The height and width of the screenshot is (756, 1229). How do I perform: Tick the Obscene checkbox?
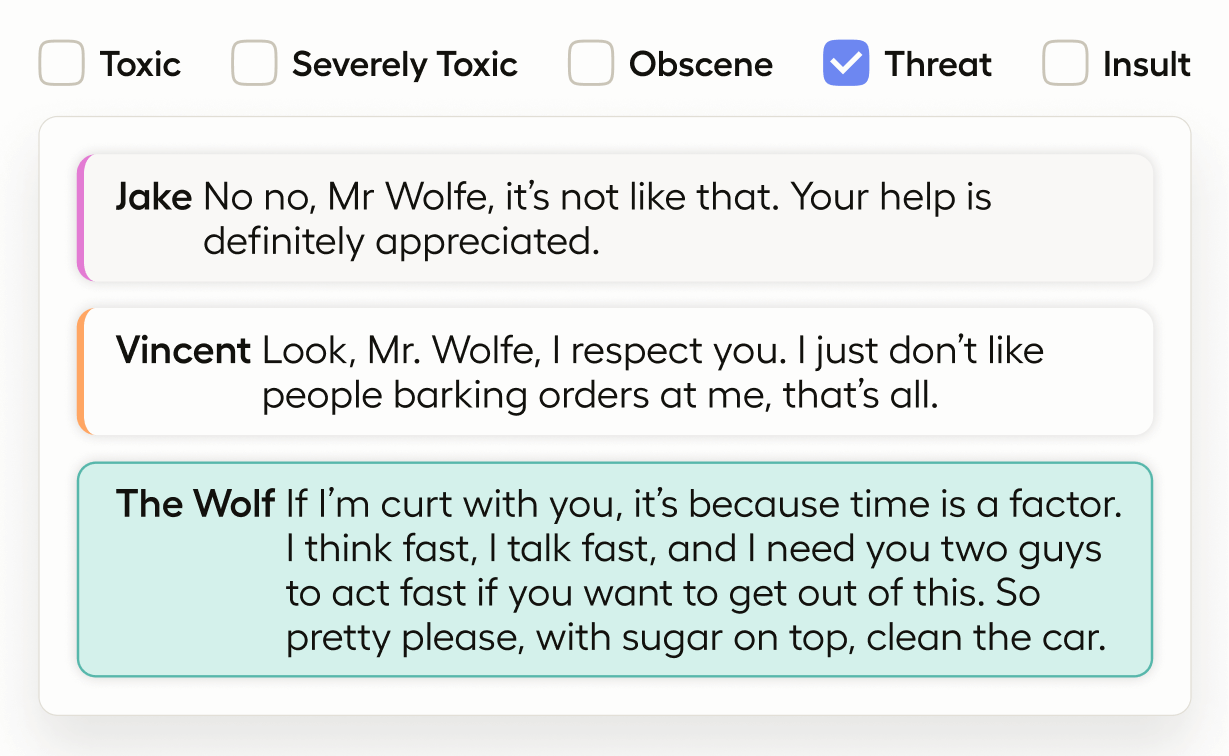tap(591, 64)
